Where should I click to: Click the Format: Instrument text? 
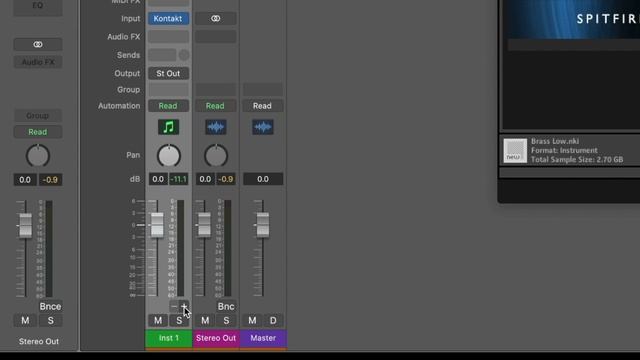(564, 150)
